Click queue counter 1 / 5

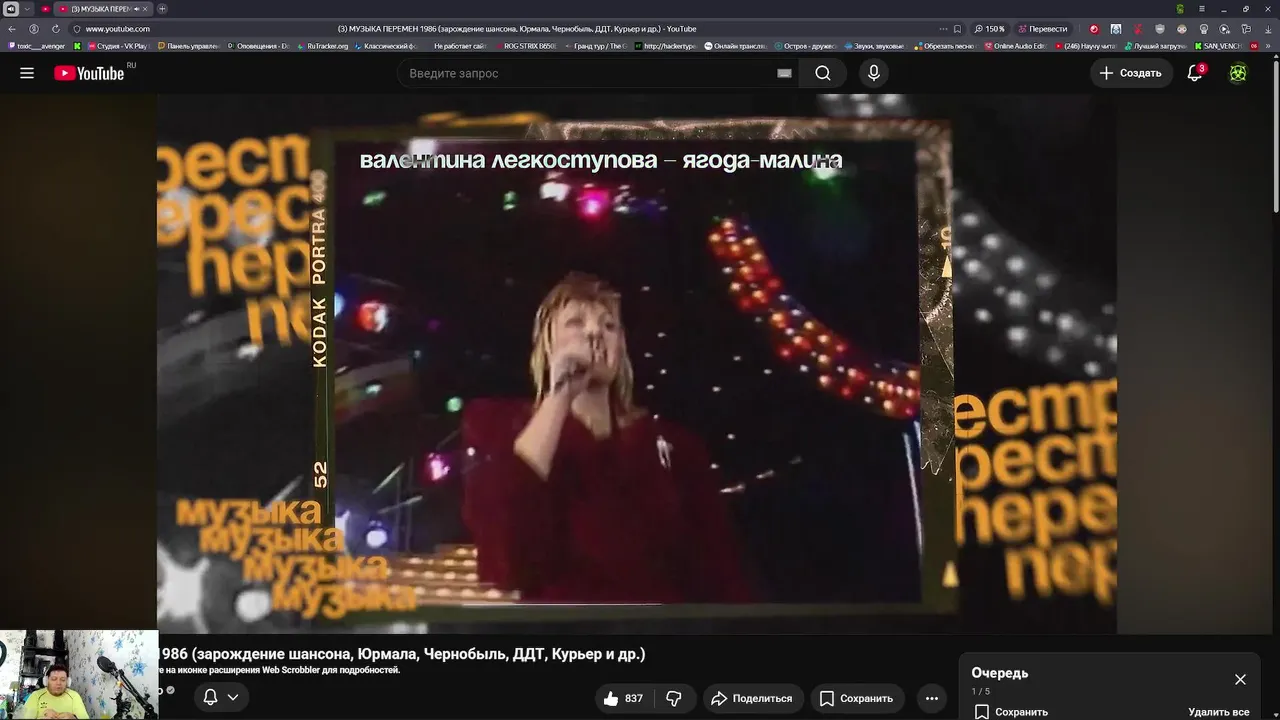[980, 691]
